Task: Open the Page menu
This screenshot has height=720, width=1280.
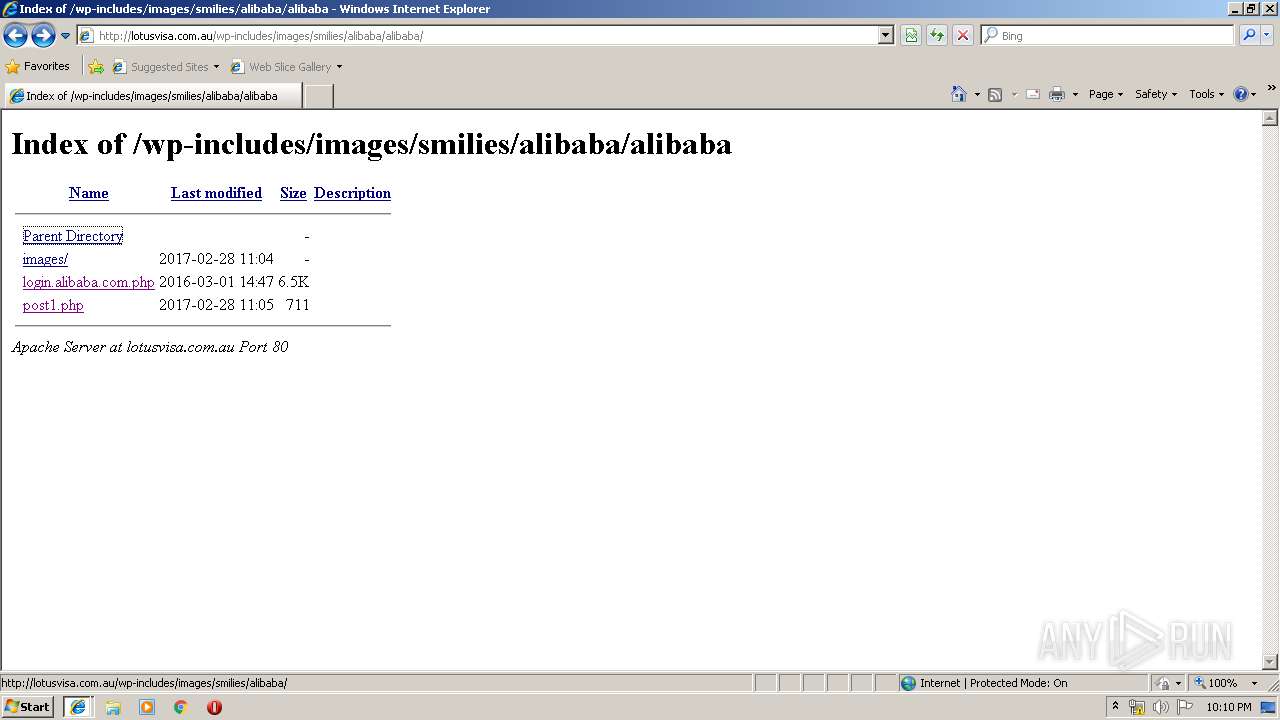Action: point(1106,94)
